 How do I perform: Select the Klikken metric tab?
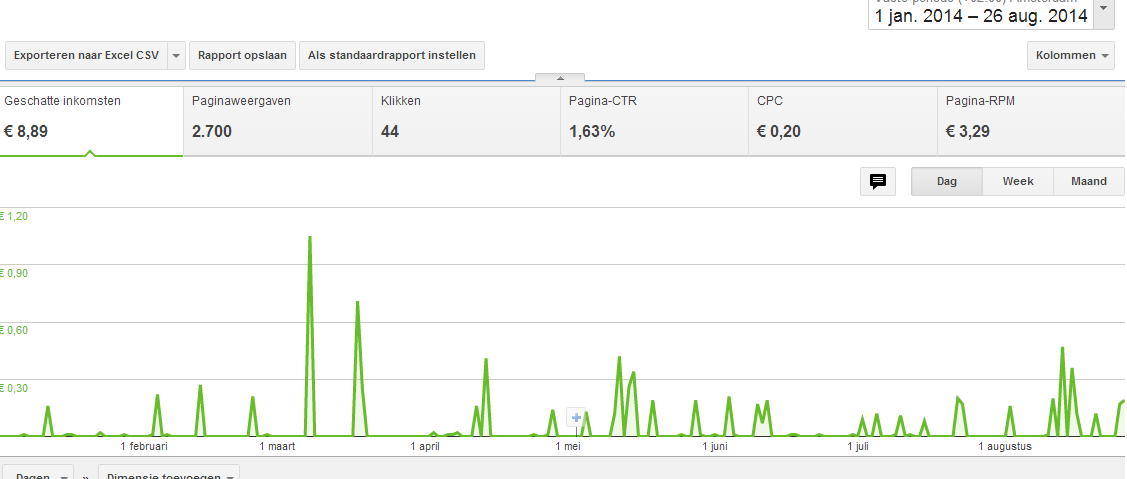click(x=466, y=121)
